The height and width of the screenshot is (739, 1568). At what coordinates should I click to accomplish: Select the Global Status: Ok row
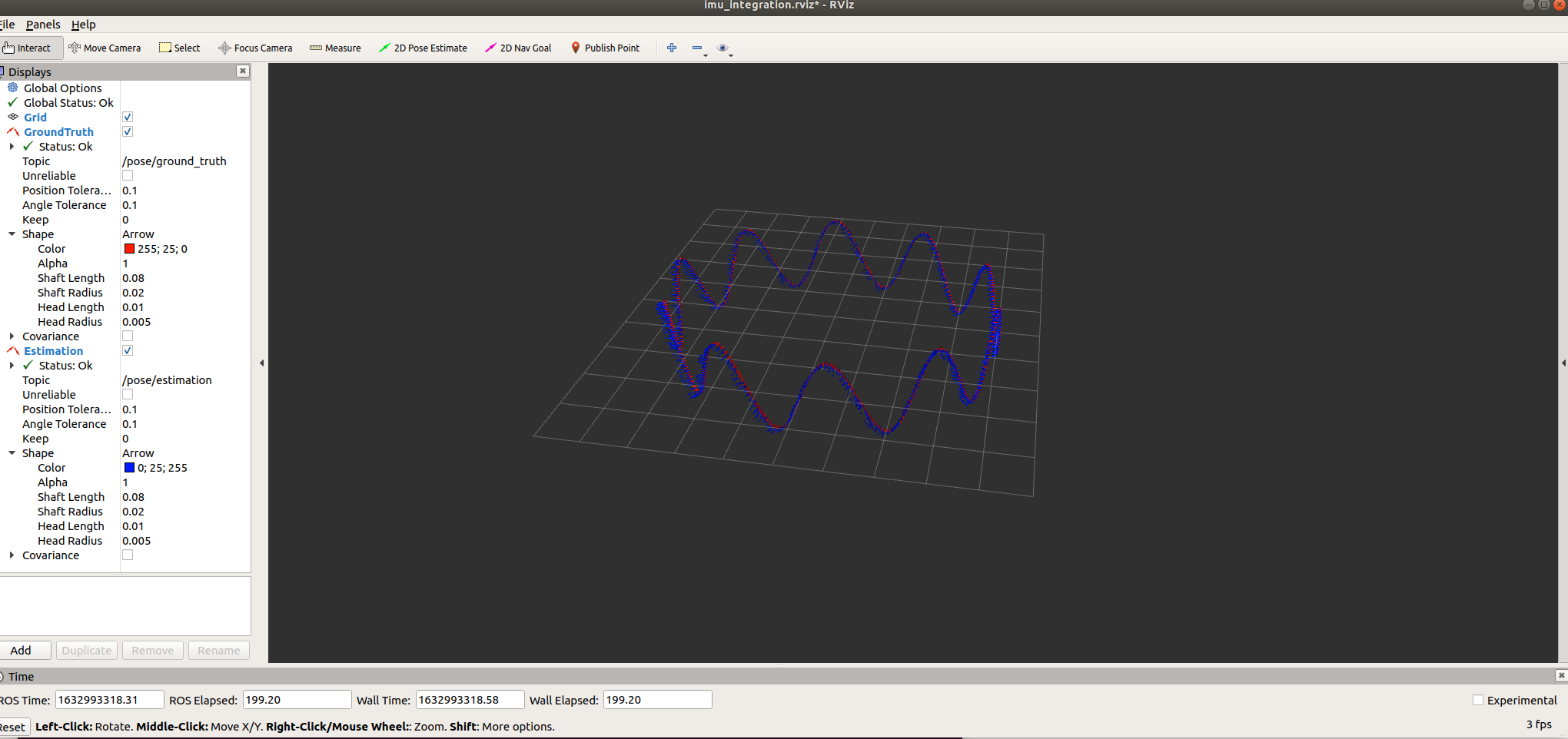point(68,102)
